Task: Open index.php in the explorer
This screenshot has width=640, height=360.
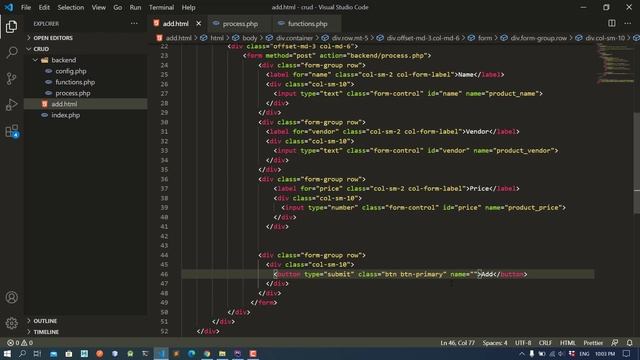Action: point(65,115)
